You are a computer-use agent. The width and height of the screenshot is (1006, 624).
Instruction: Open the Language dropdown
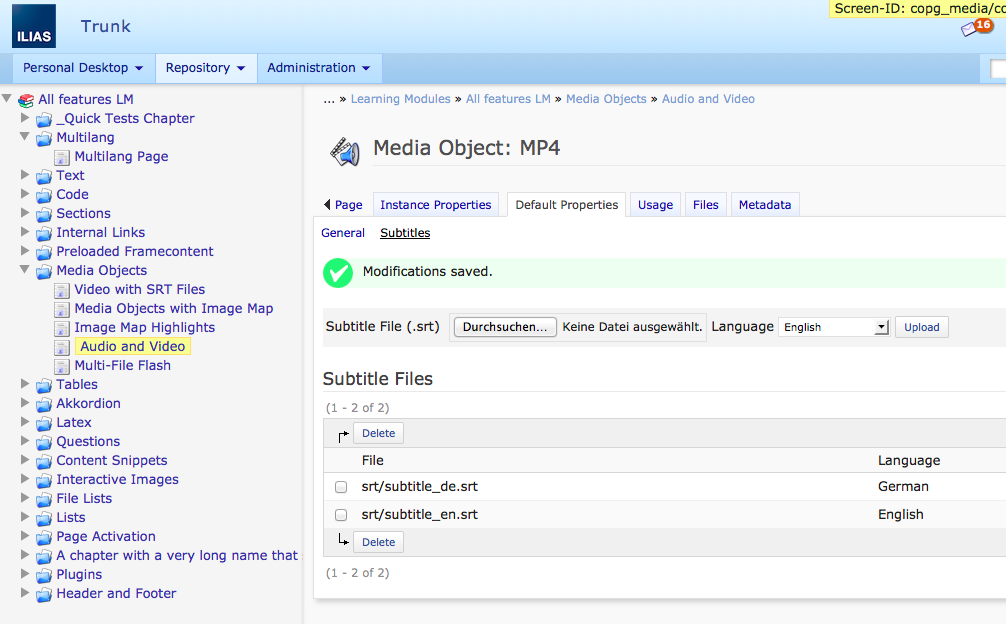click(x=834, y=327)
